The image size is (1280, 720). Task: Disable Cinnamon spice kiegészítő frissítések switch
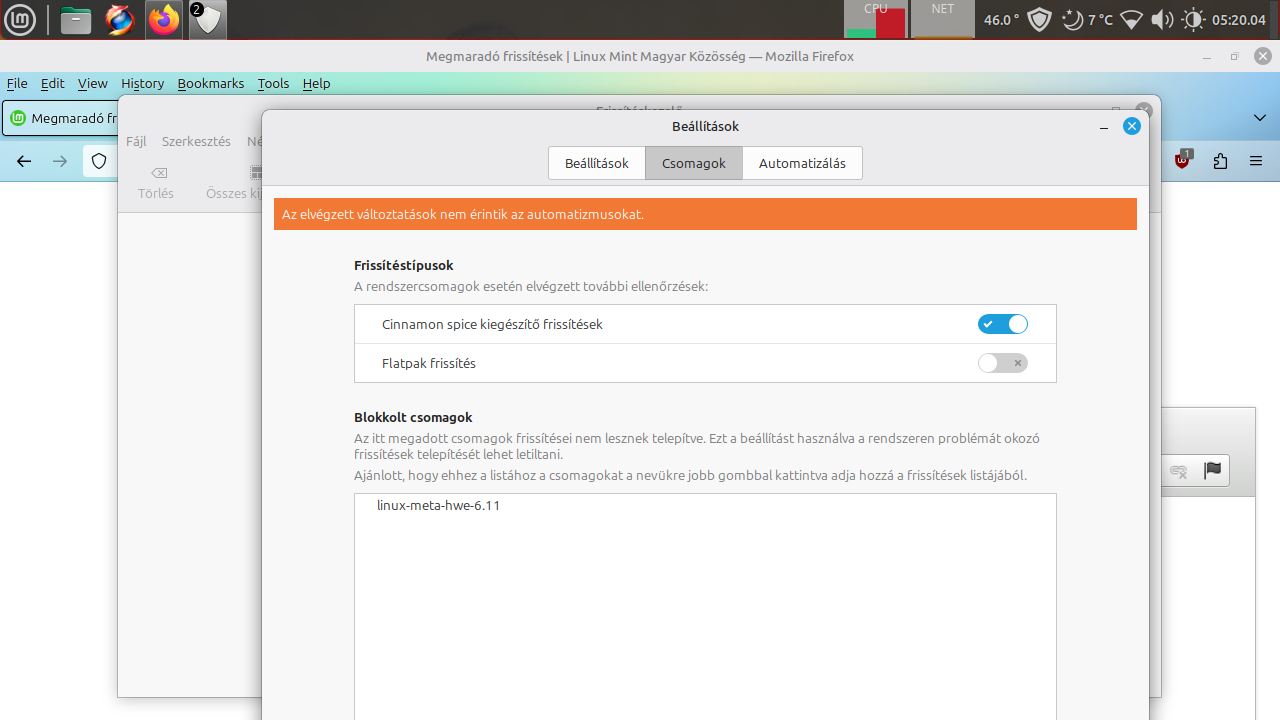click(1002, 324)
